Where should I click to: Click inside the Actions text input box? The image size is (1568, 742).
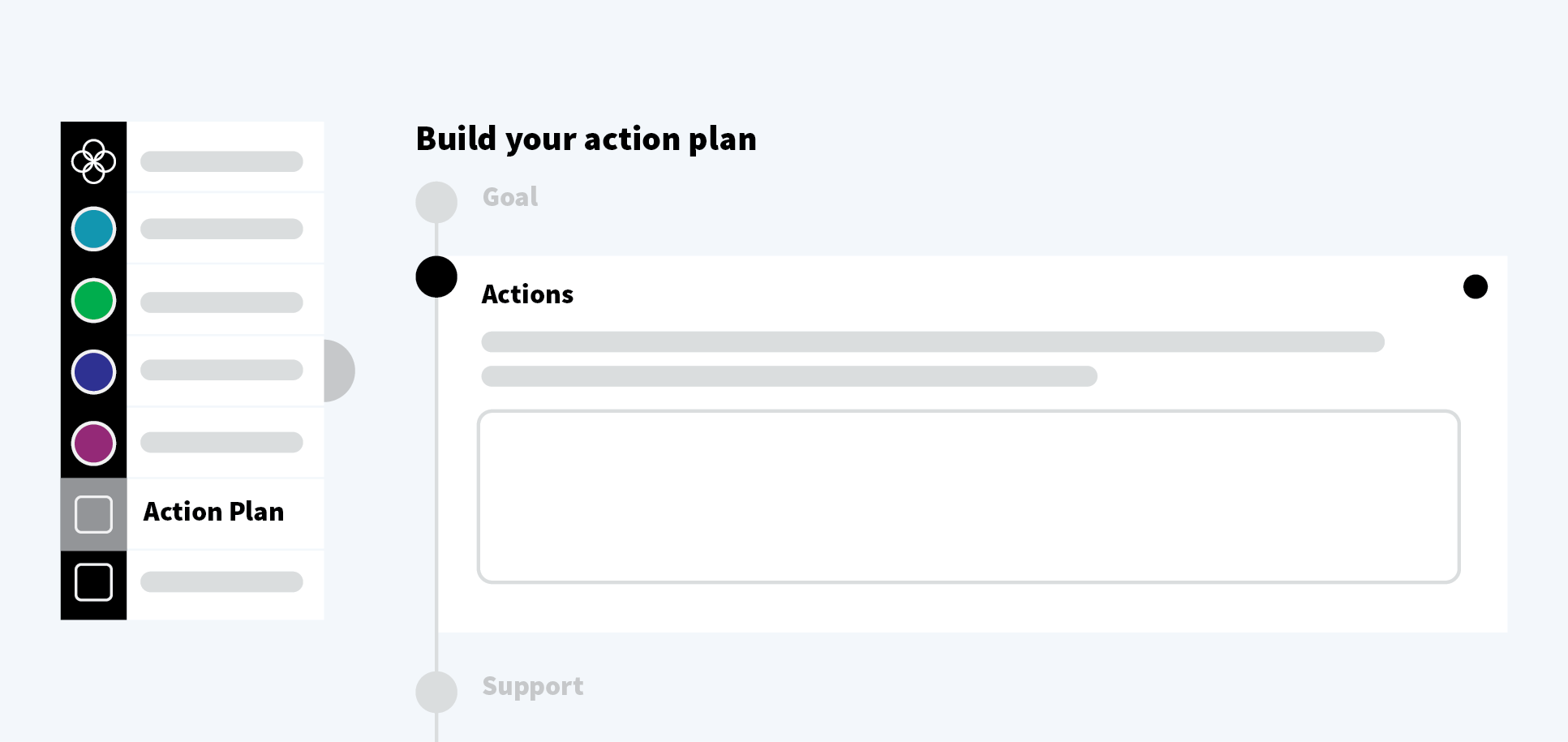point(969,496)
